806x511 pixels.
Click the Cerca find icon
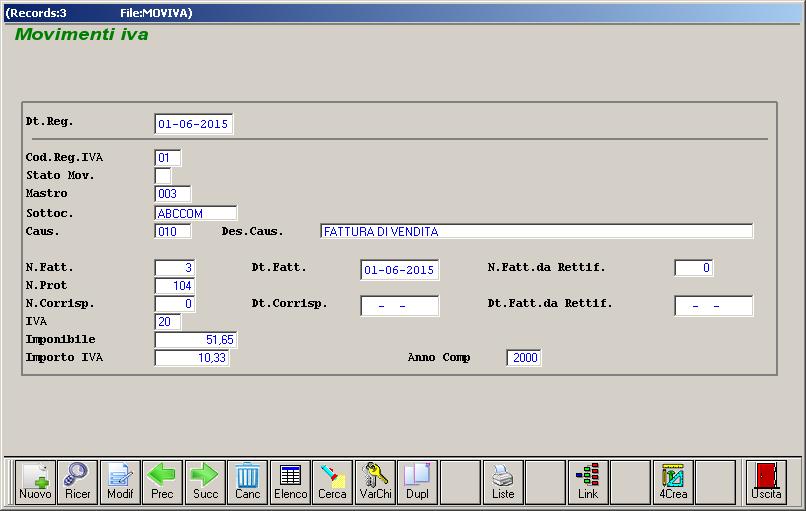(332, 482)
